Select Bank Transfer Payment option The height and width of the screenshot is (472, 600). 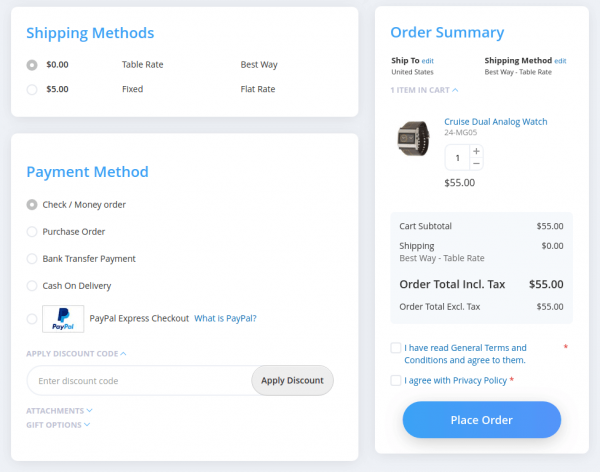coord(32,259)
